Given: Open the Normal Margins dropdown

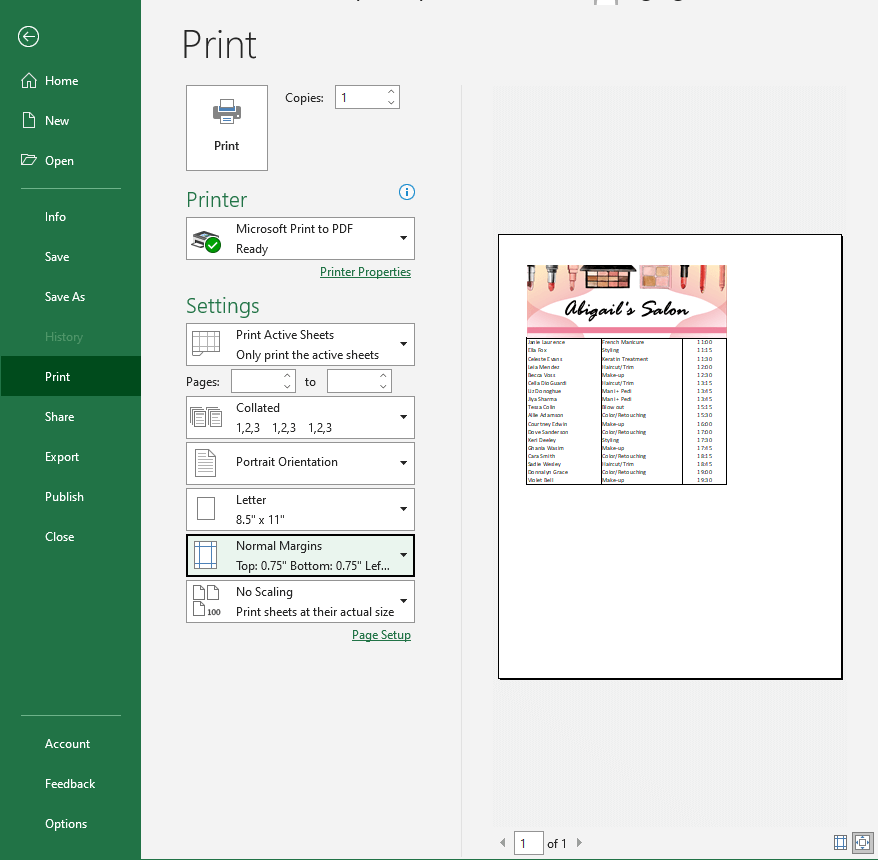Looking at the screenshot, I should point(300,555).
